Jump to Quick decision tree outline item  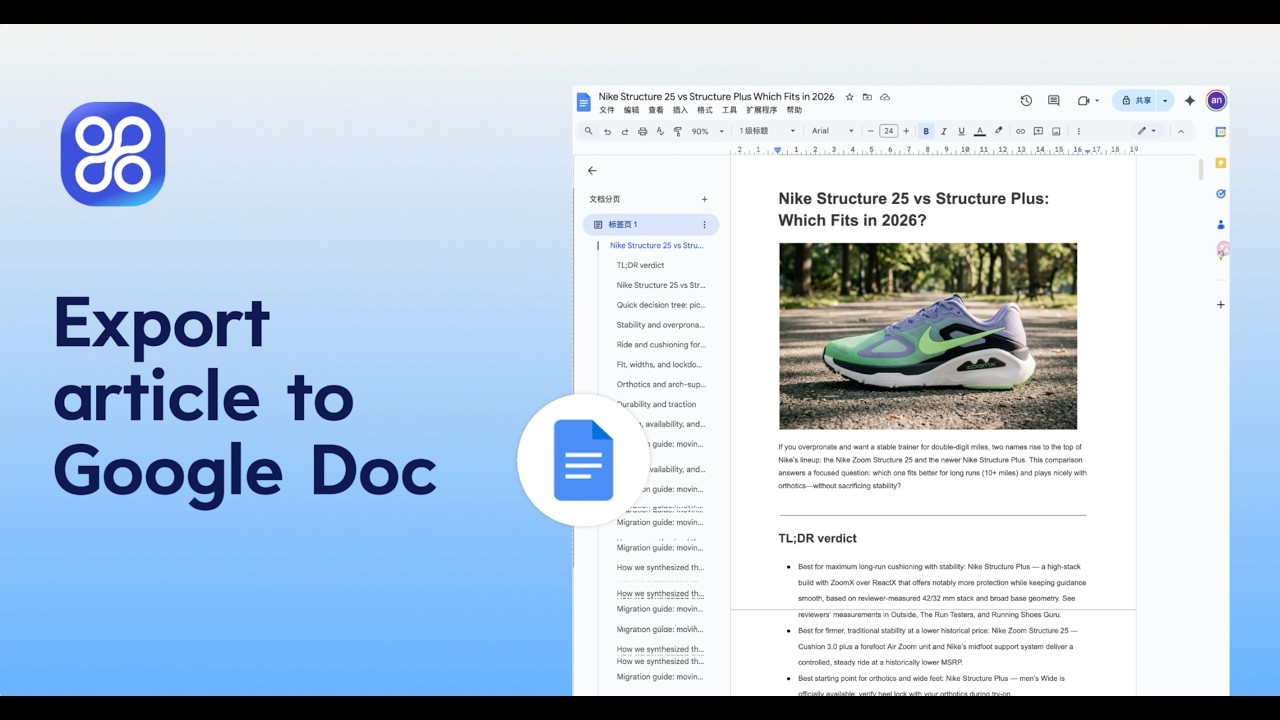[660, 305]
